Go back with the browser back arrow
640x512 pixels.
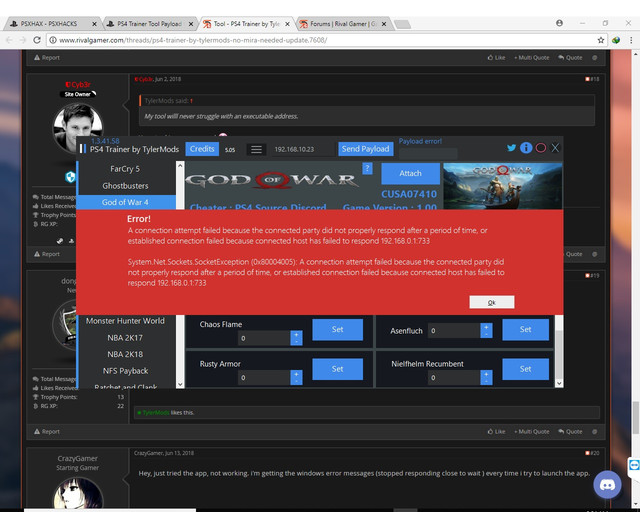coord(9,40)
